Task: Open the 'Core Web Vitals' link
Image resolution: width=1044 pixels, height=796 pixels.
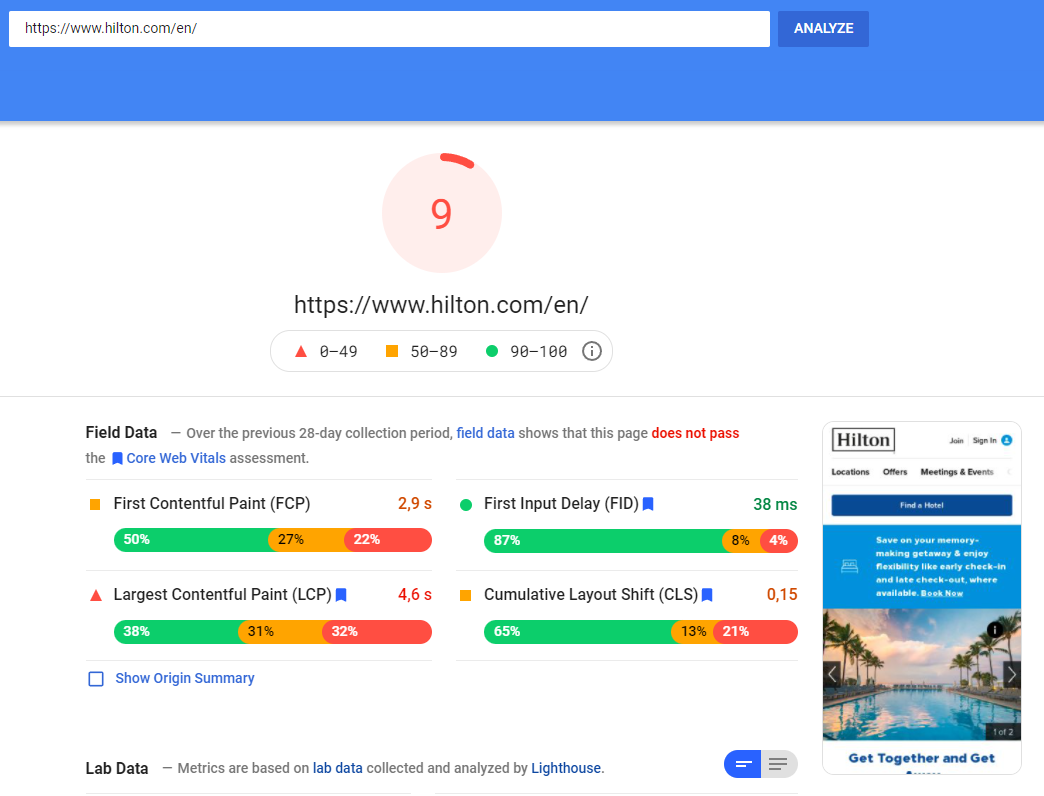Action: tap(176, 458)
